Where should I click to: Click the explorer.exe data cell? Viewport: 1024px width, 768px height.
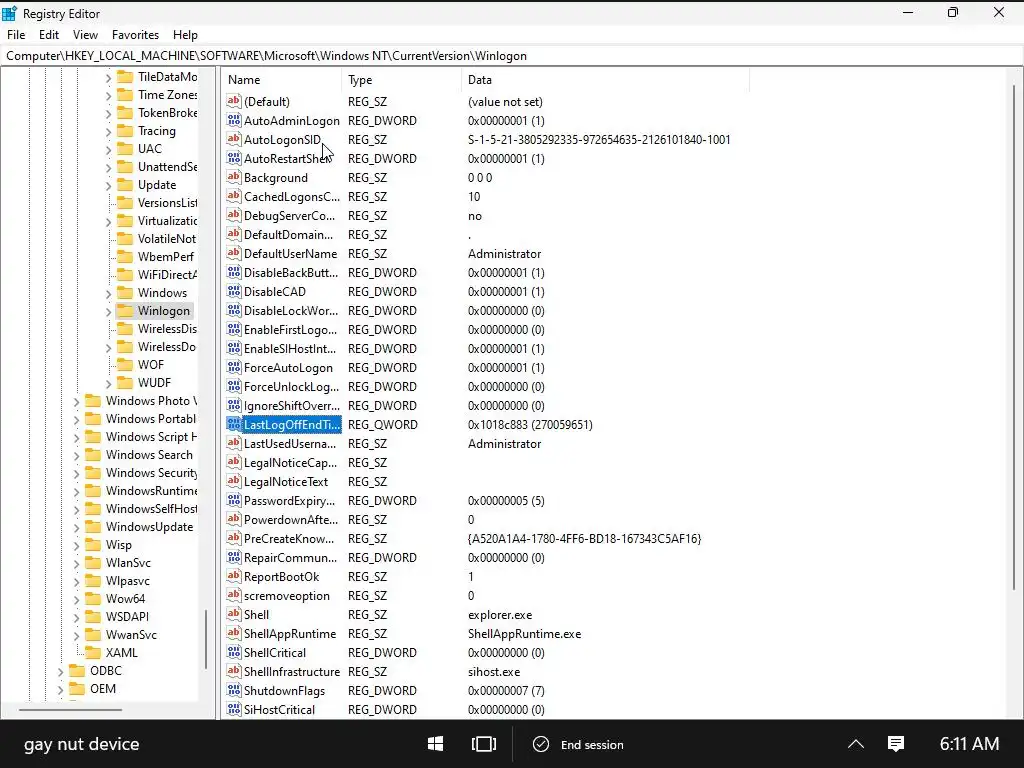click(500, 615)
